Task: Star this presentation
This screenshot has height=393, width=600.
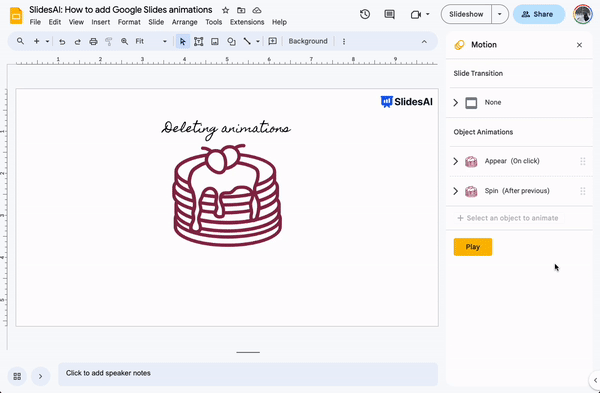Action: [225, 10]
